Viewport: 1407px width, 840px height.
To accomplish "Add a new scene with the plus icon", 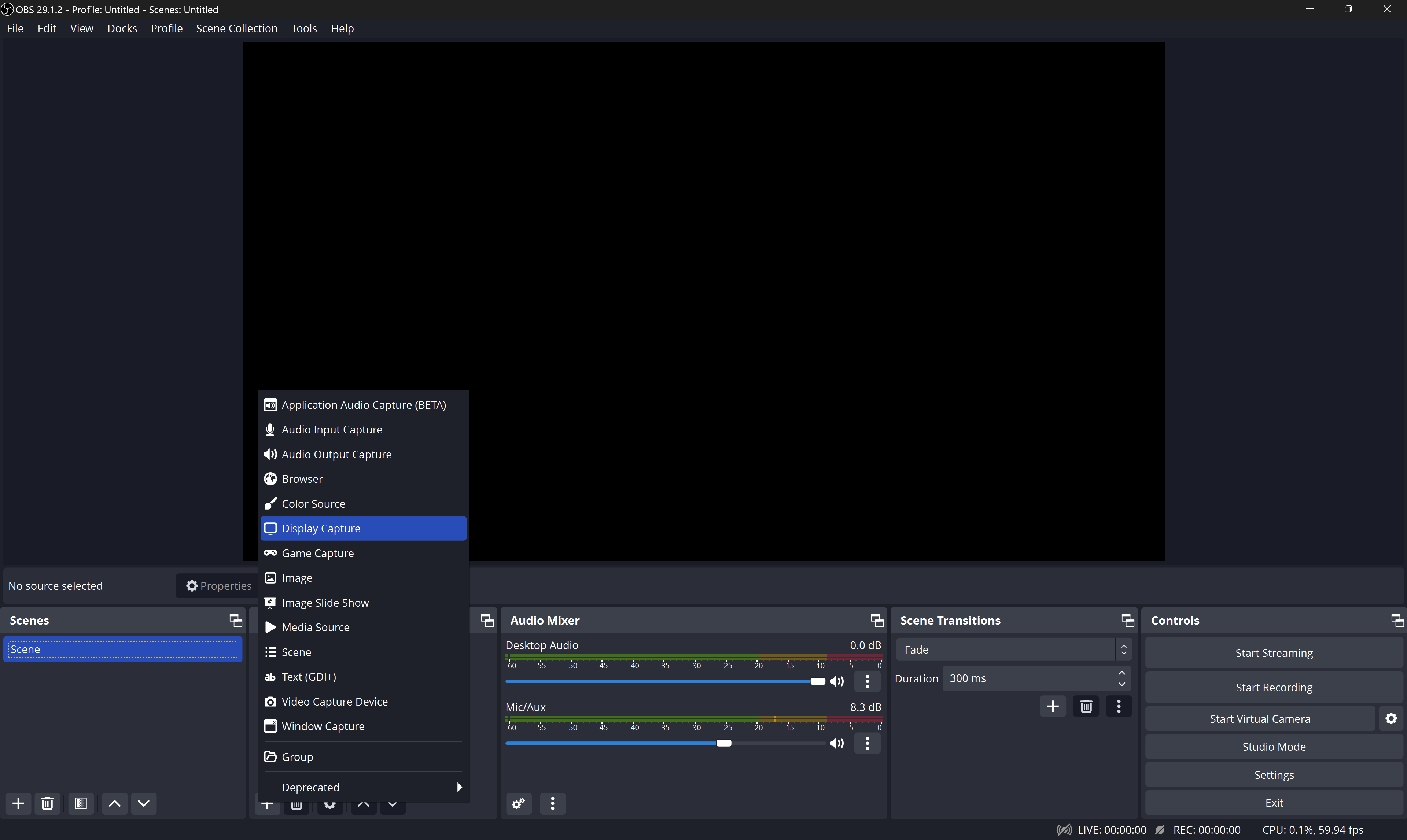I will pos(18,803).
